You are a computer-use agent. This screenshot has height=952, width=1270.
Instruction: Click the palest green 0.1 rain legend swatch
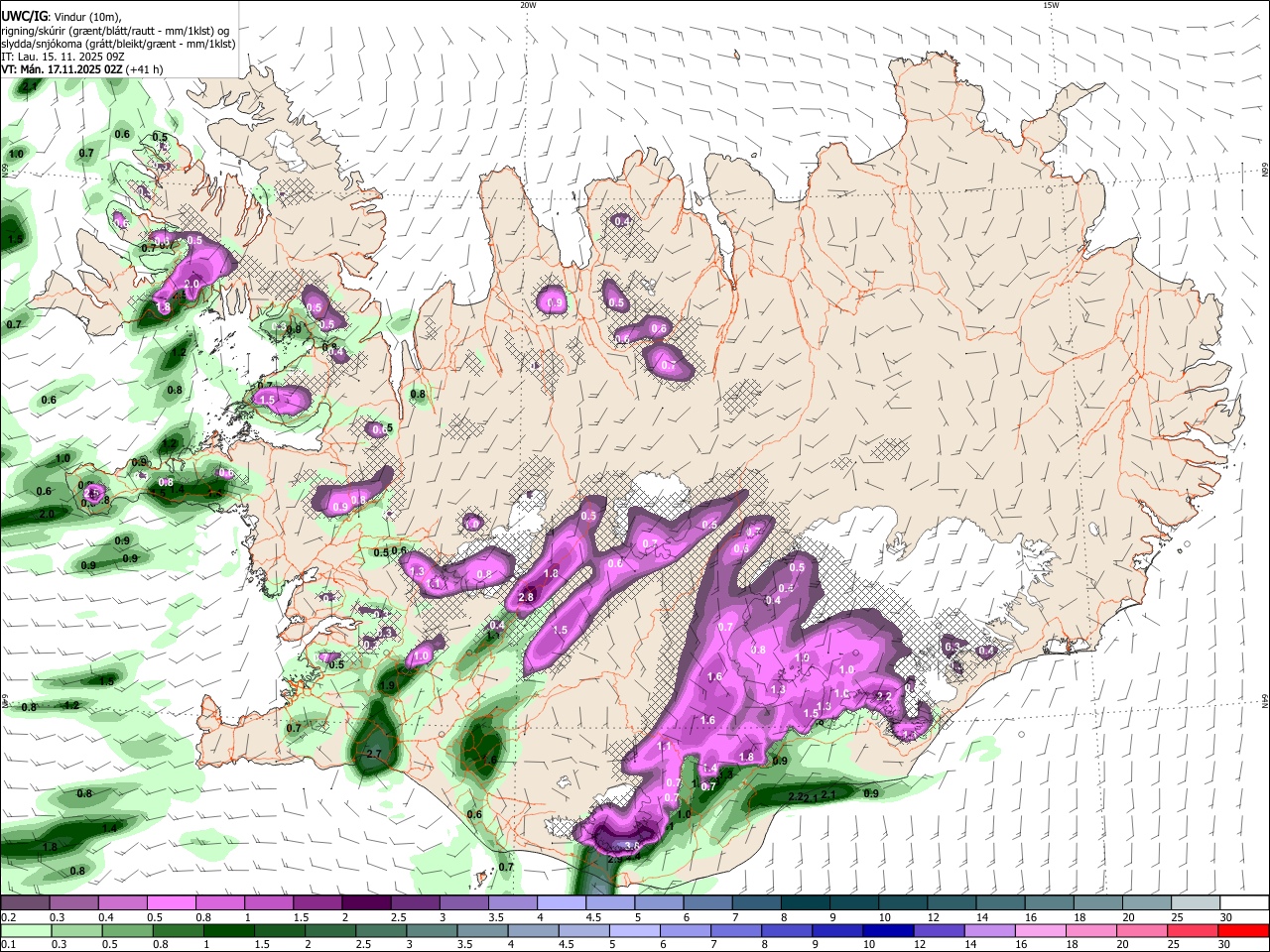coord(25,930)
